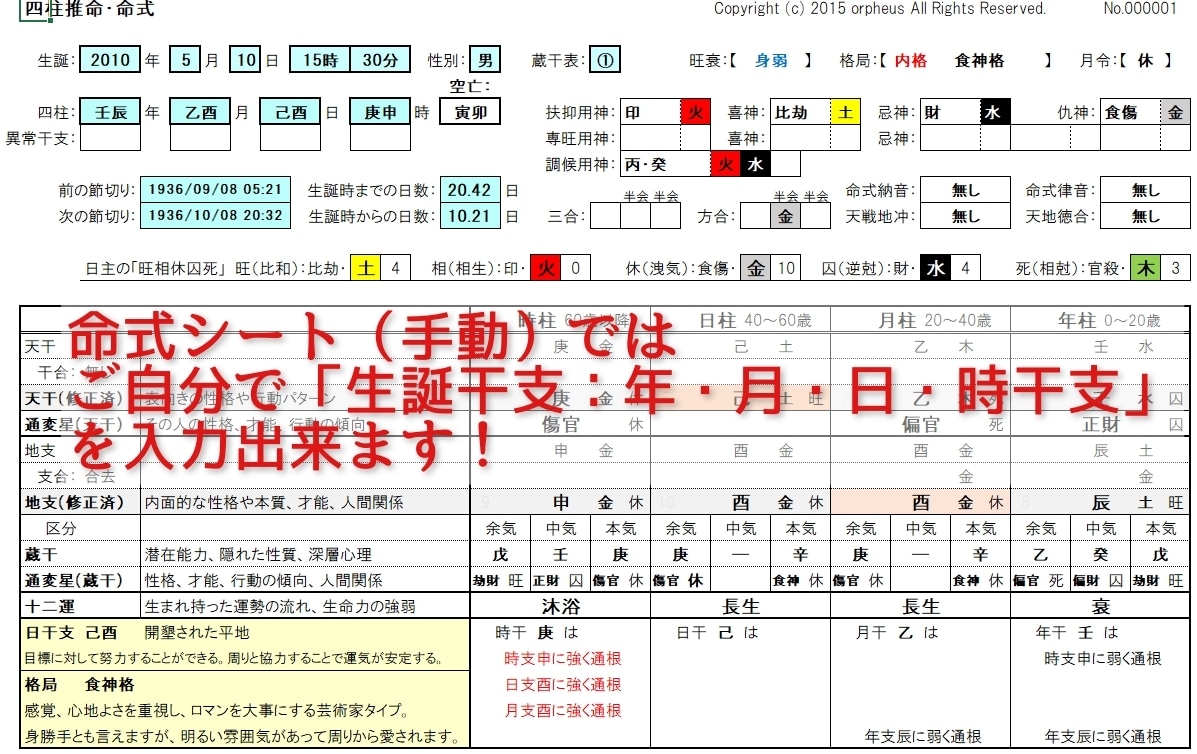This screenshot has width=1197, height=754.
Task: Click the 命式律音 cell showing 無し
Action: pos(1145,190)
